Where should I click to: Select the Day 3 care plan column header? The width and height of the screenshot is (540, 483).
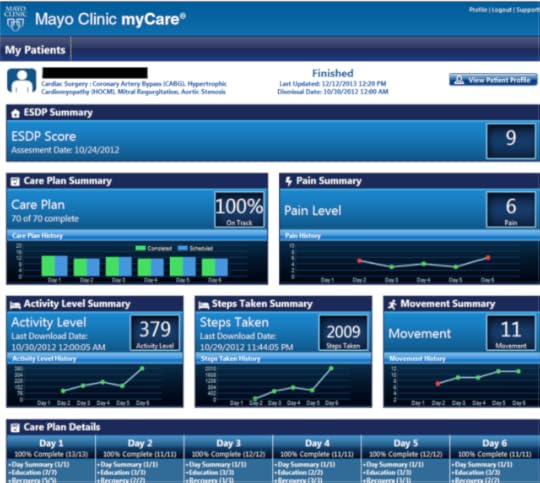coord(228,448)
